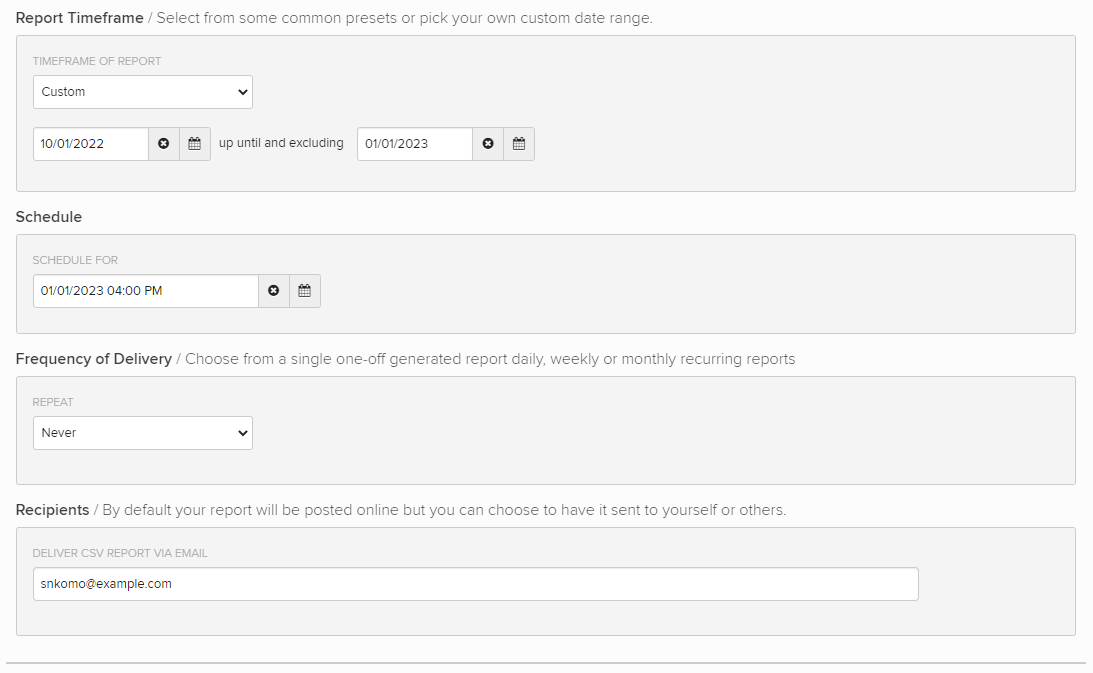This screenshot has width=1093, height=673.
Task: Open the calendar picker for the end date
Action: pos(519,143)
